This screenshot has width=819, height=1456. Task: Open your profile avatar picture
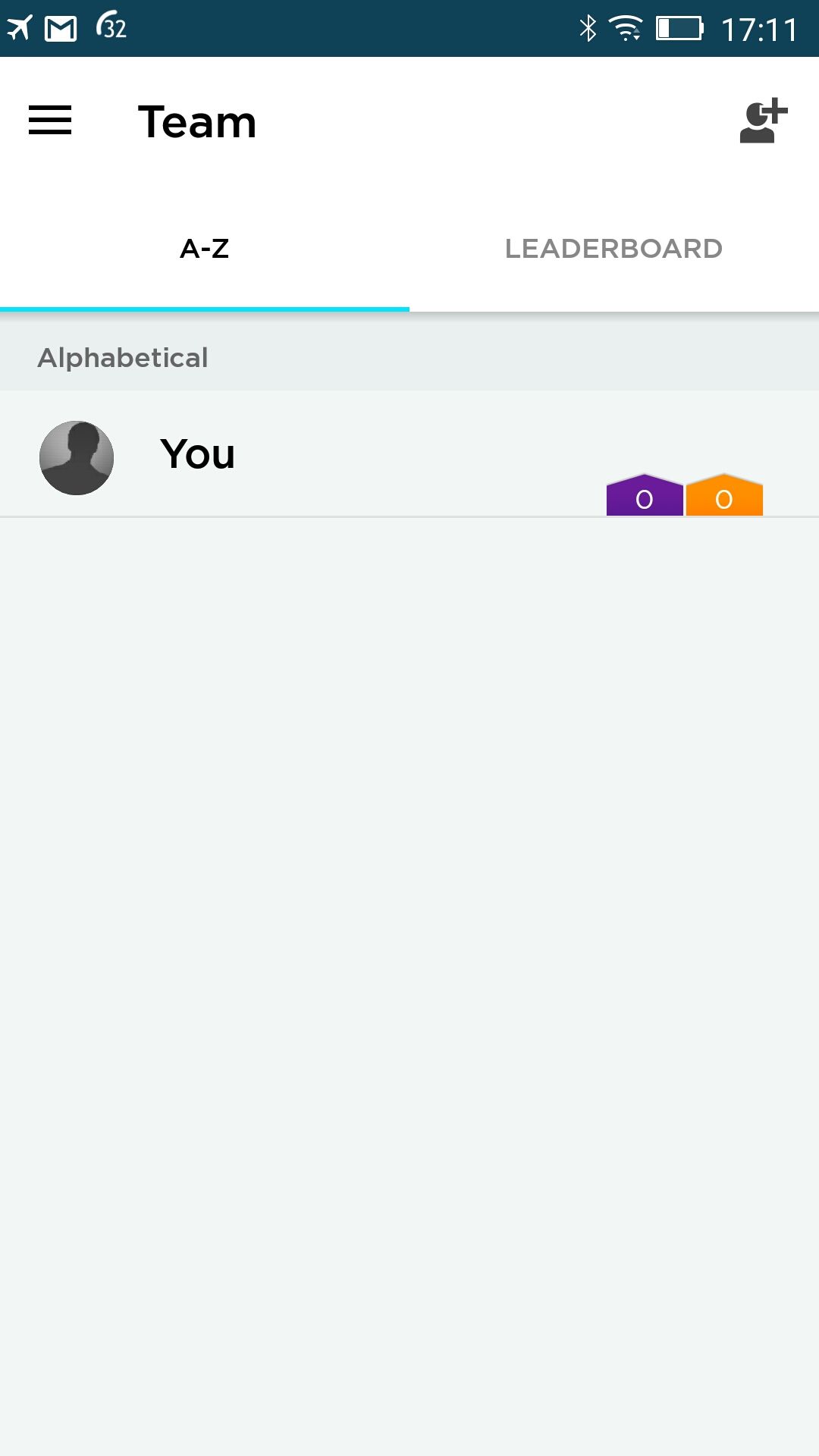tap(77, 458)
